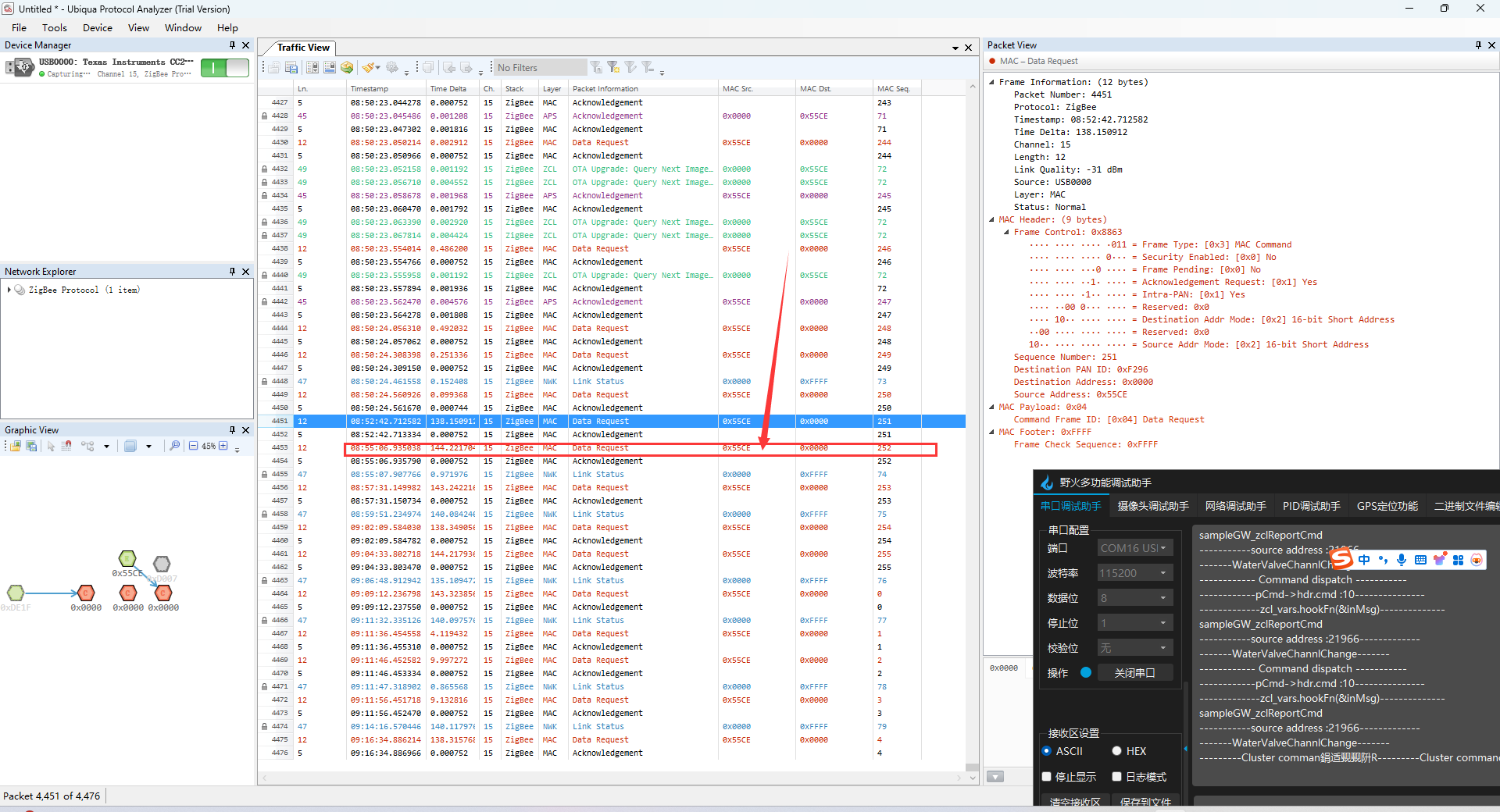This screenshot has height=812, width=1500.
Task: Toggle Sogou punctuation mode button
Action: (1383, 559)
